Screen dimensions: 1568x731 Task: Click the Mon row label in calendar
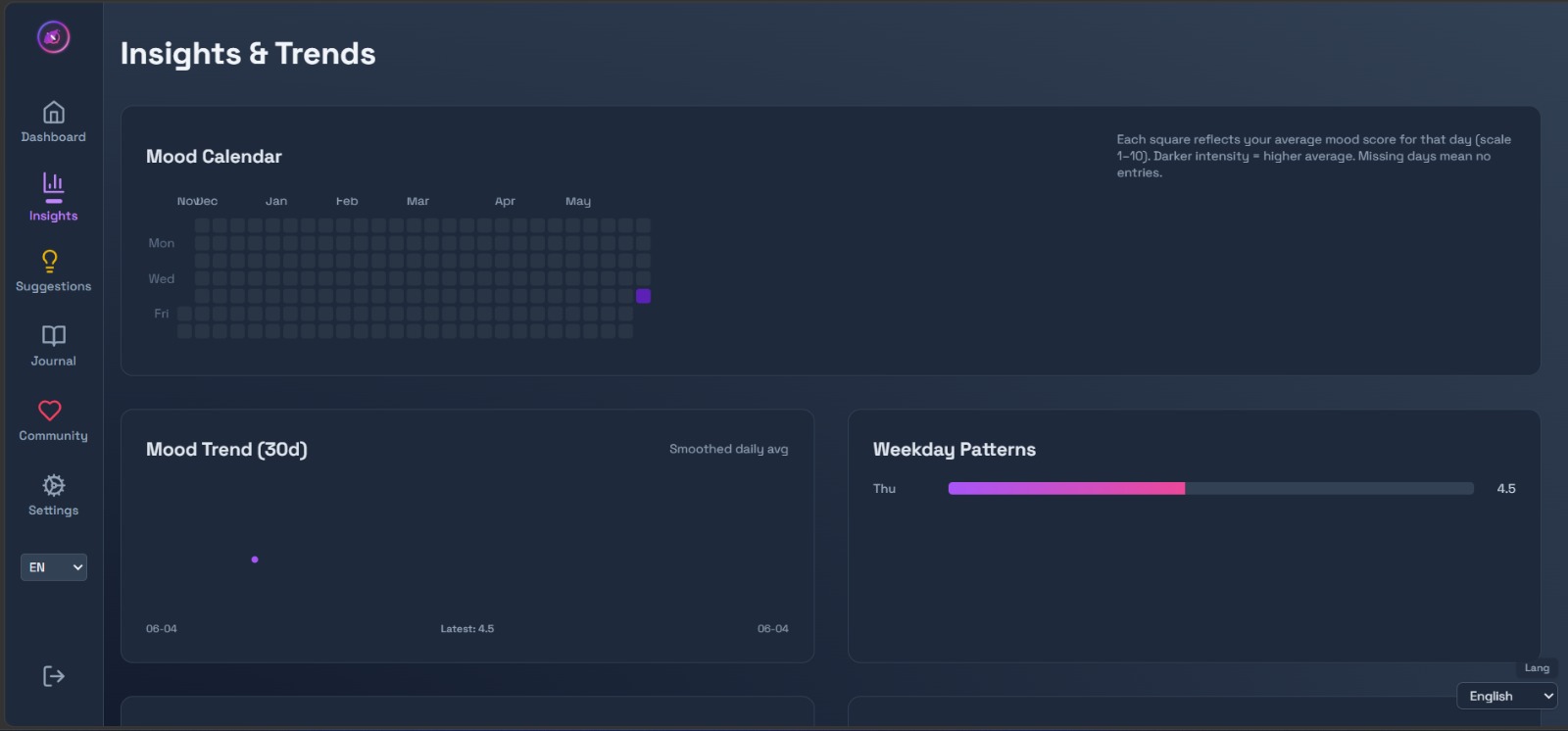[162, 243]
